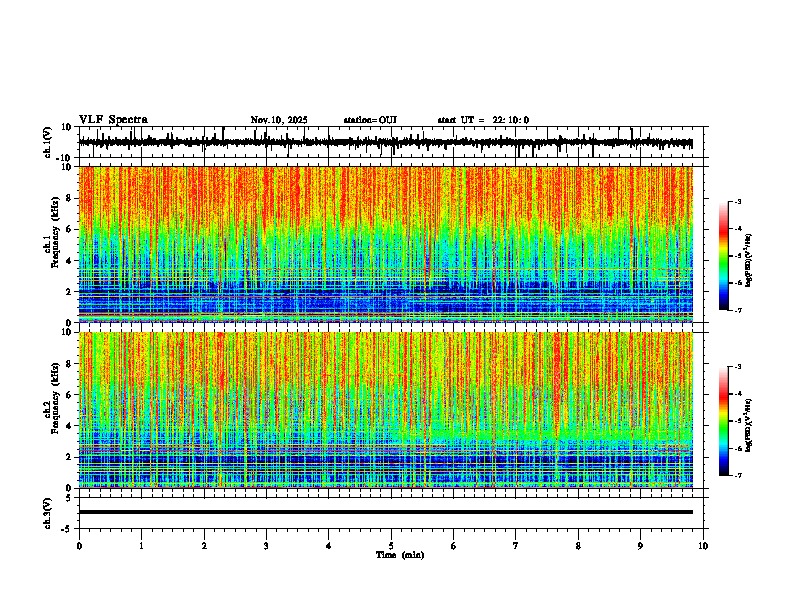Click time axis tick label "5"
The width and height of the screenshot is (792, 612).
(391, 546)
